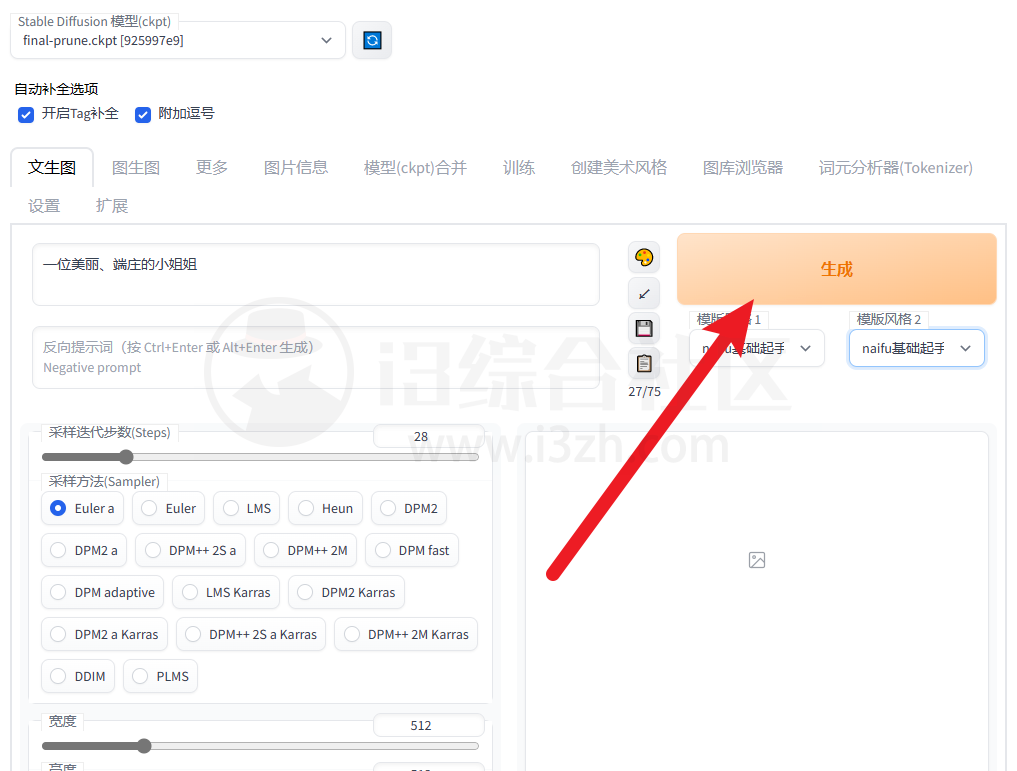Viewport: 1017px width, 771px height.
Task: Select the PLMS sampler
Action: pyautogui.click(x=160, y=676)
